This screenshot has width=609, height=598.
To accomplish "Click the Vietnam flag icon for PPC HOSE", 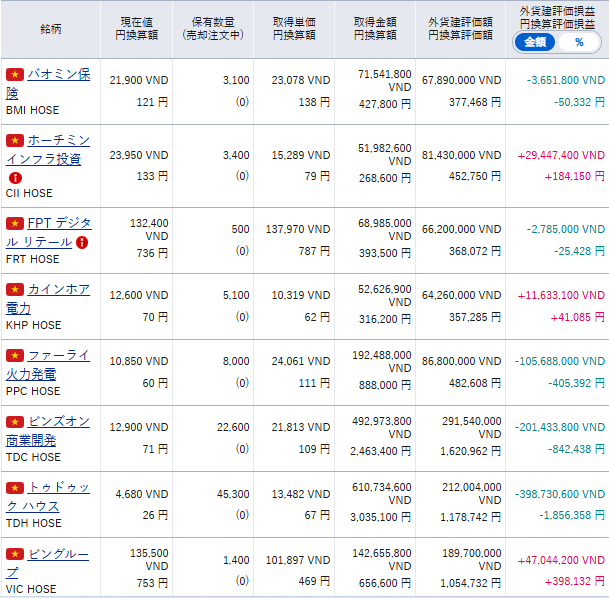I will click(14, 356).
